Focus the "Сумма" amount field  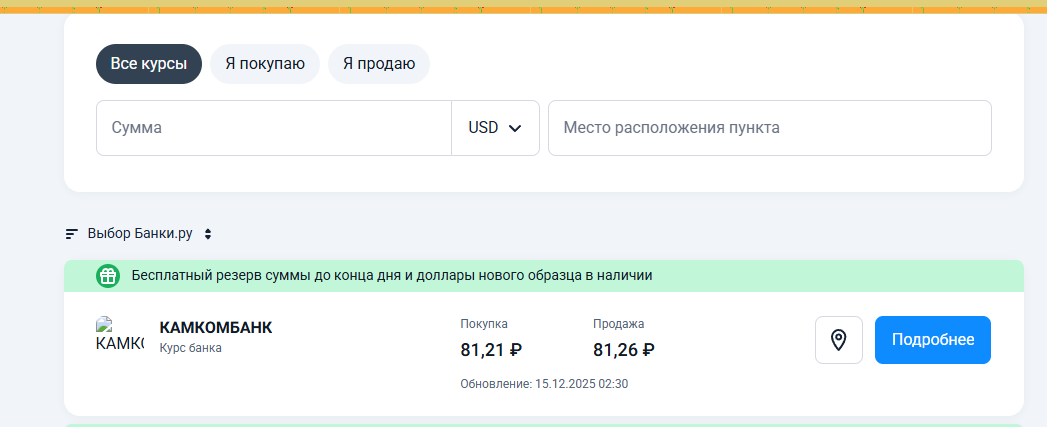pos(273,128)
